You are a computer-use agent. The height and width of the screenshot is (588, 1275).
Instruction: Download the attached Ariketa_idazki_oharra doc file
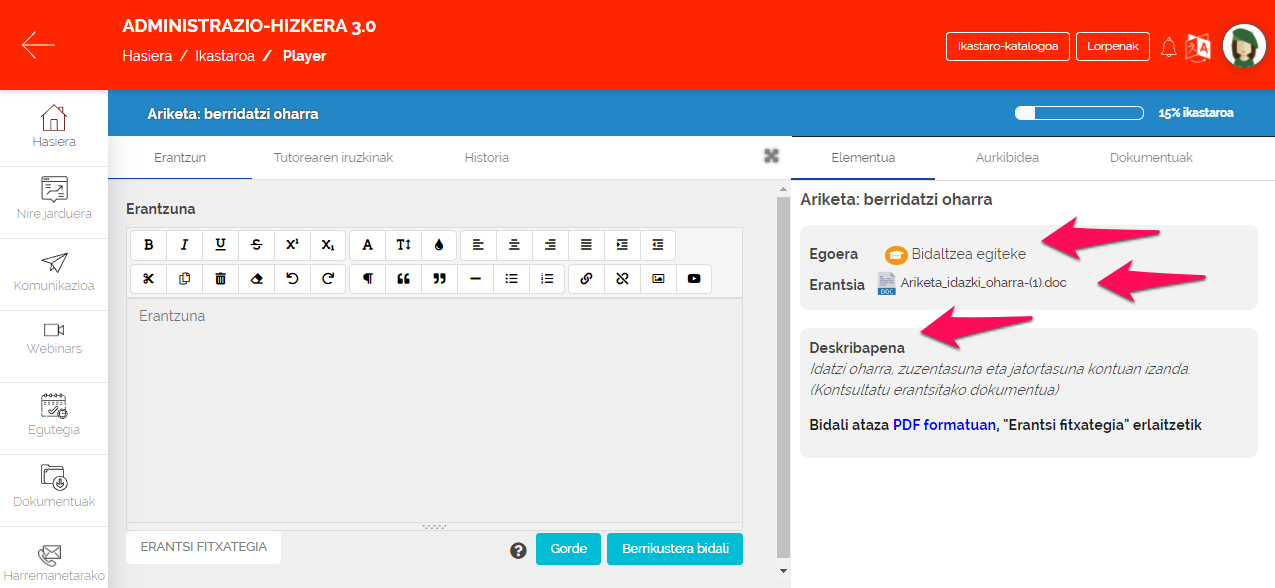983,283
